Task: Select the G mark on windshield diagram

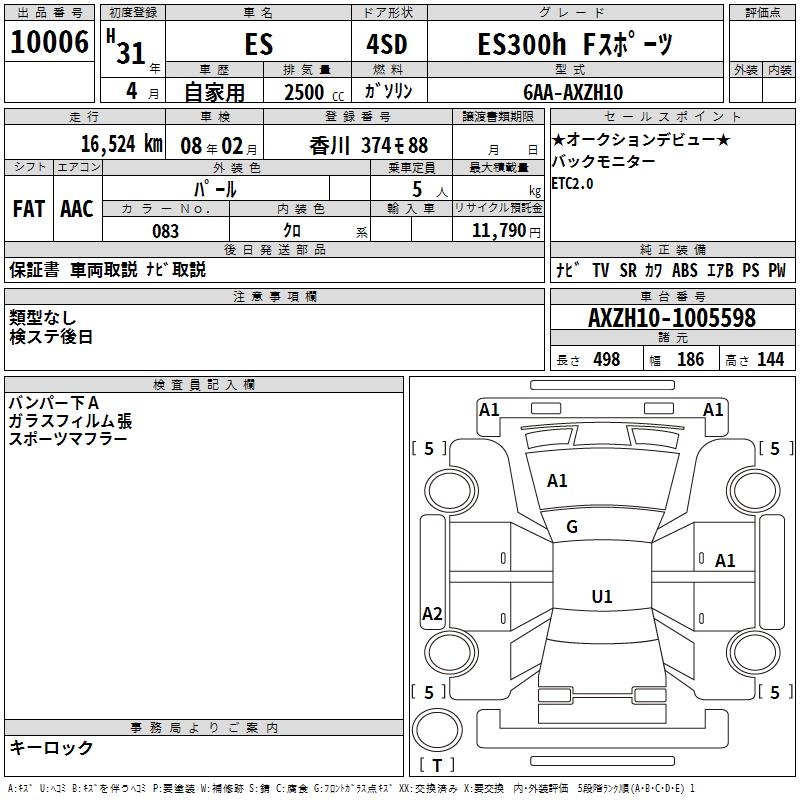Action: tap(572, 527)
